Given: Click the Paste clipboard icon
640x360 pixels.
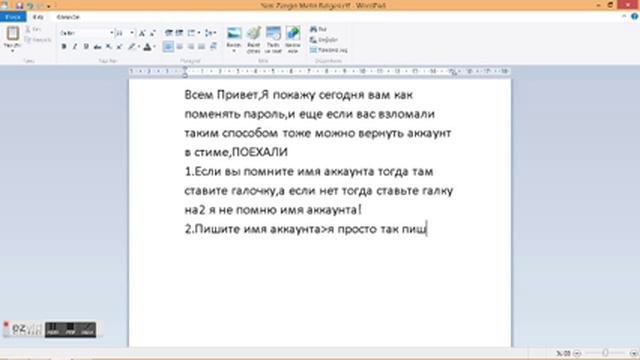Looking at the screenshot, I should pyautogui.click(x=13, y=34).
